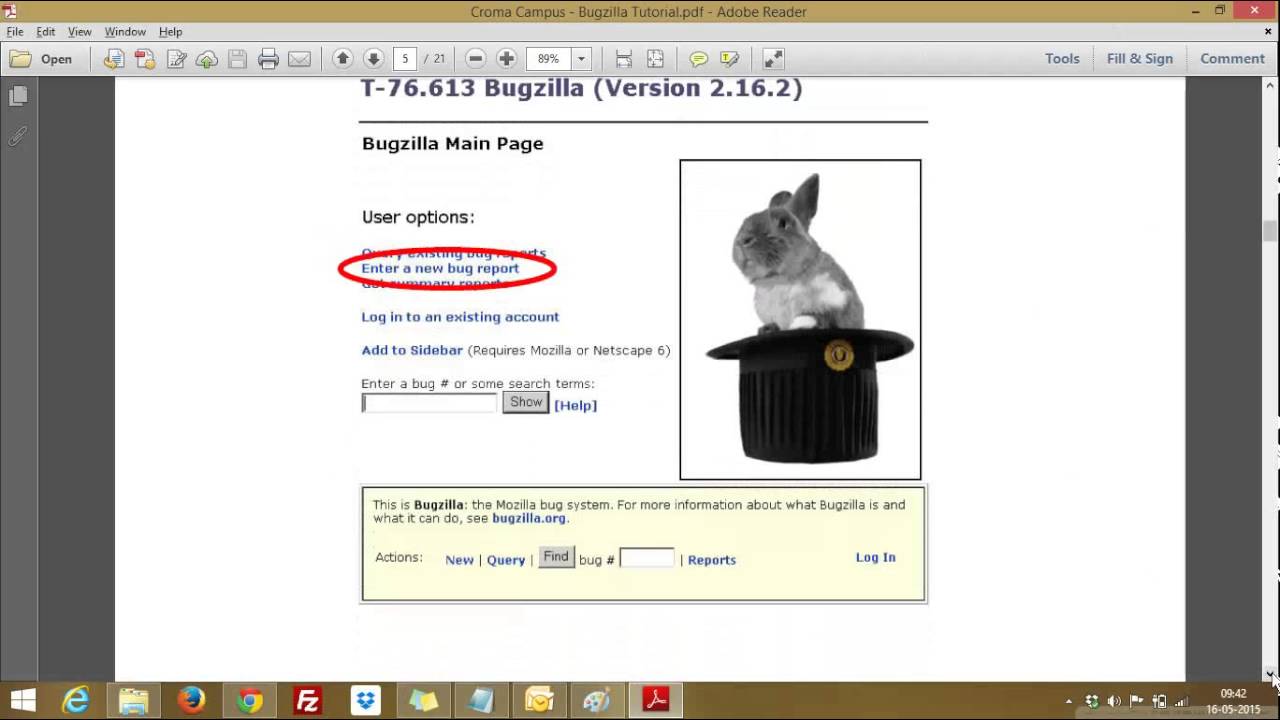Open the Tools pane
The height and width of the screenshot is (720, 1280).
coord(1062,59)
